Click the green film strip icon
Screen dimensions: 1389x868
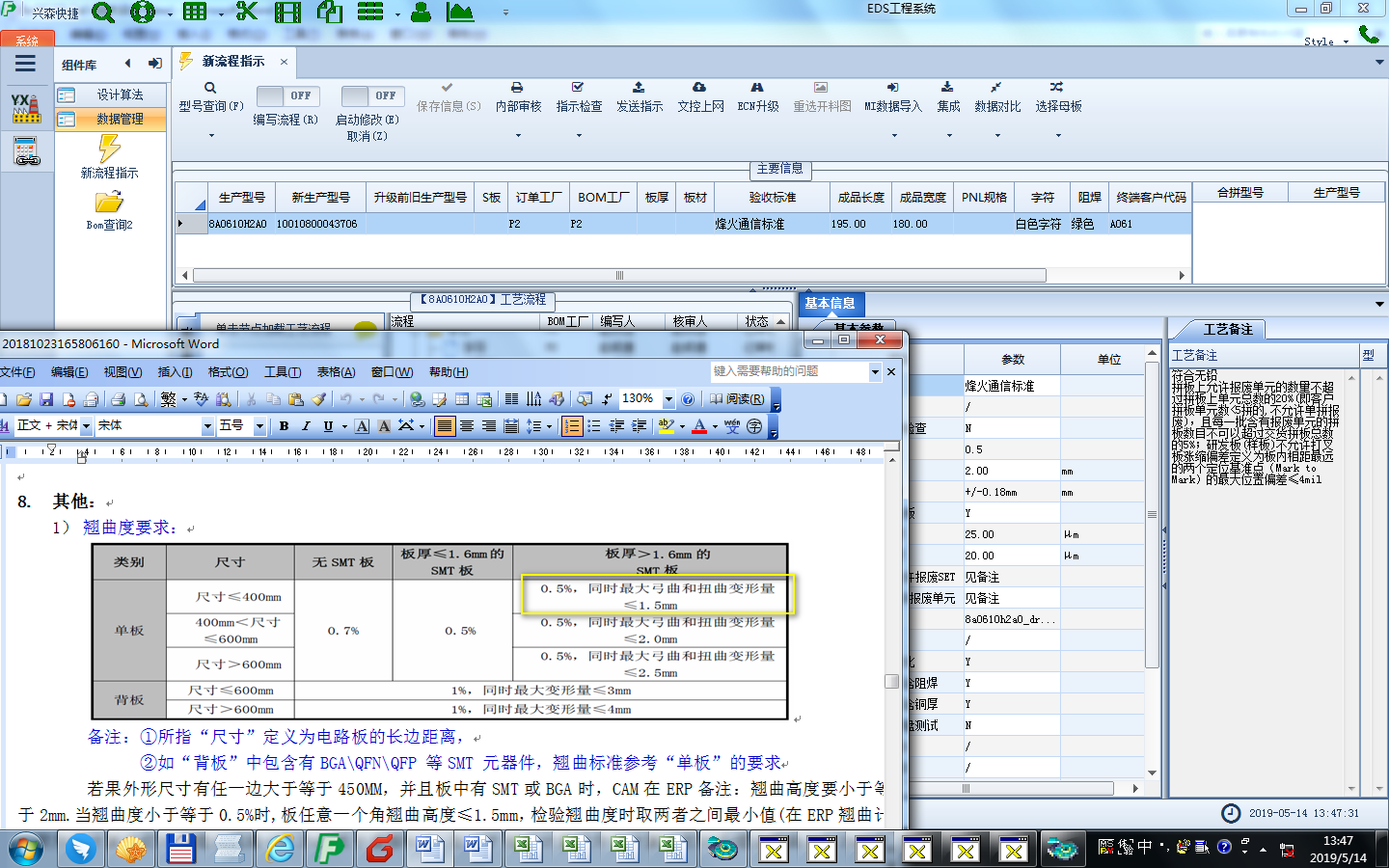pyautogui.click(x=287, y=13)
